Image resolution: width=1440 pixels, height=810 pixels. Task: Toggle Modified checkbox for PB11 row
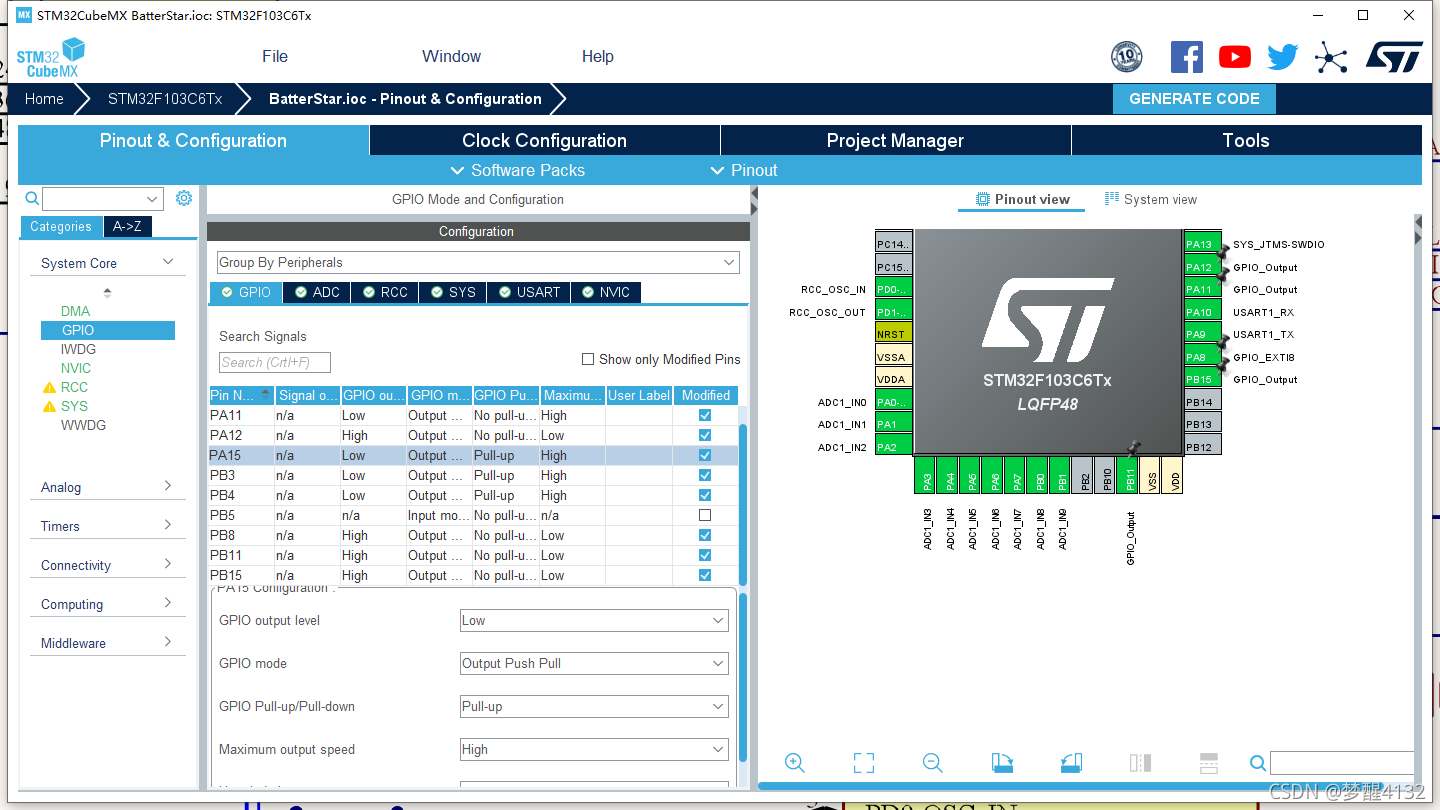click(705, 555)
